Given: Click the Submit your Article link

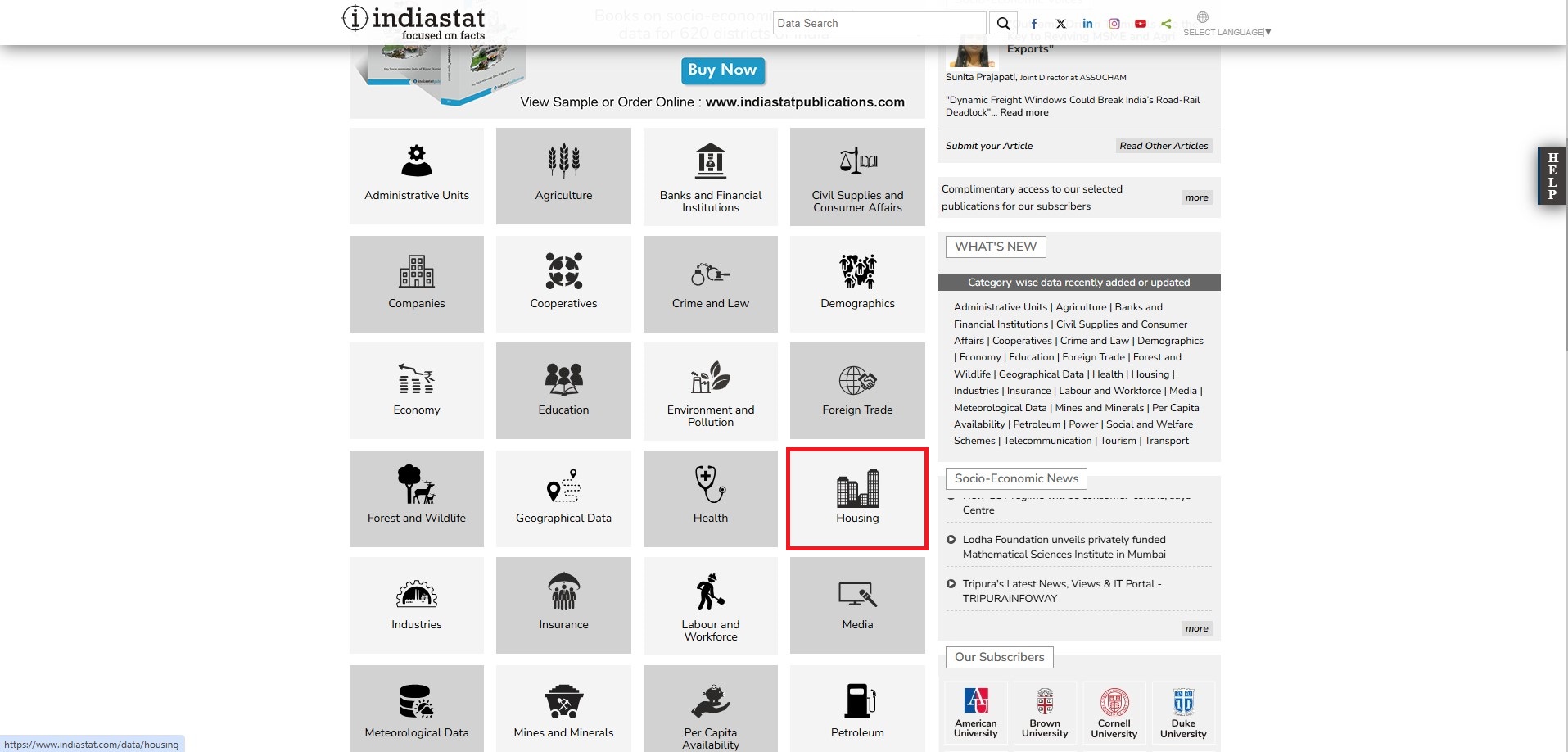Looking at the screenshot, I should [x=988, y=146].
